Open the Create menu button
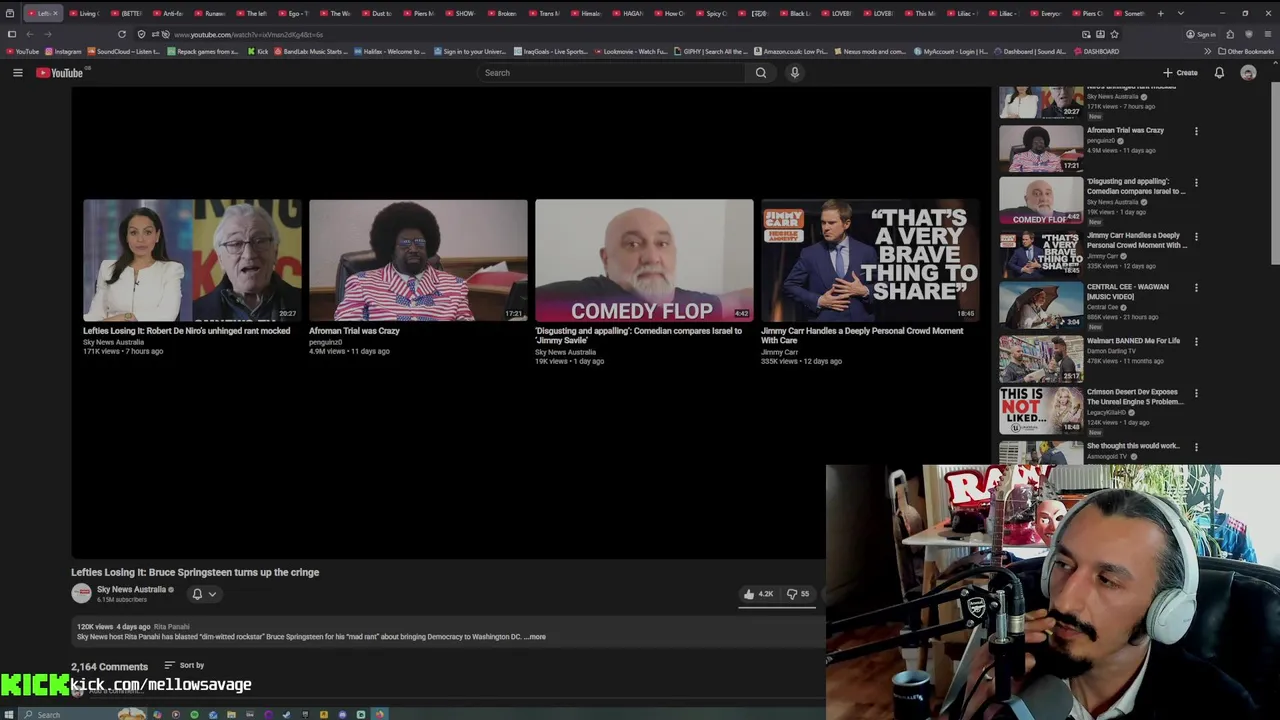The image size is (1280, 720). point(1180,73)
